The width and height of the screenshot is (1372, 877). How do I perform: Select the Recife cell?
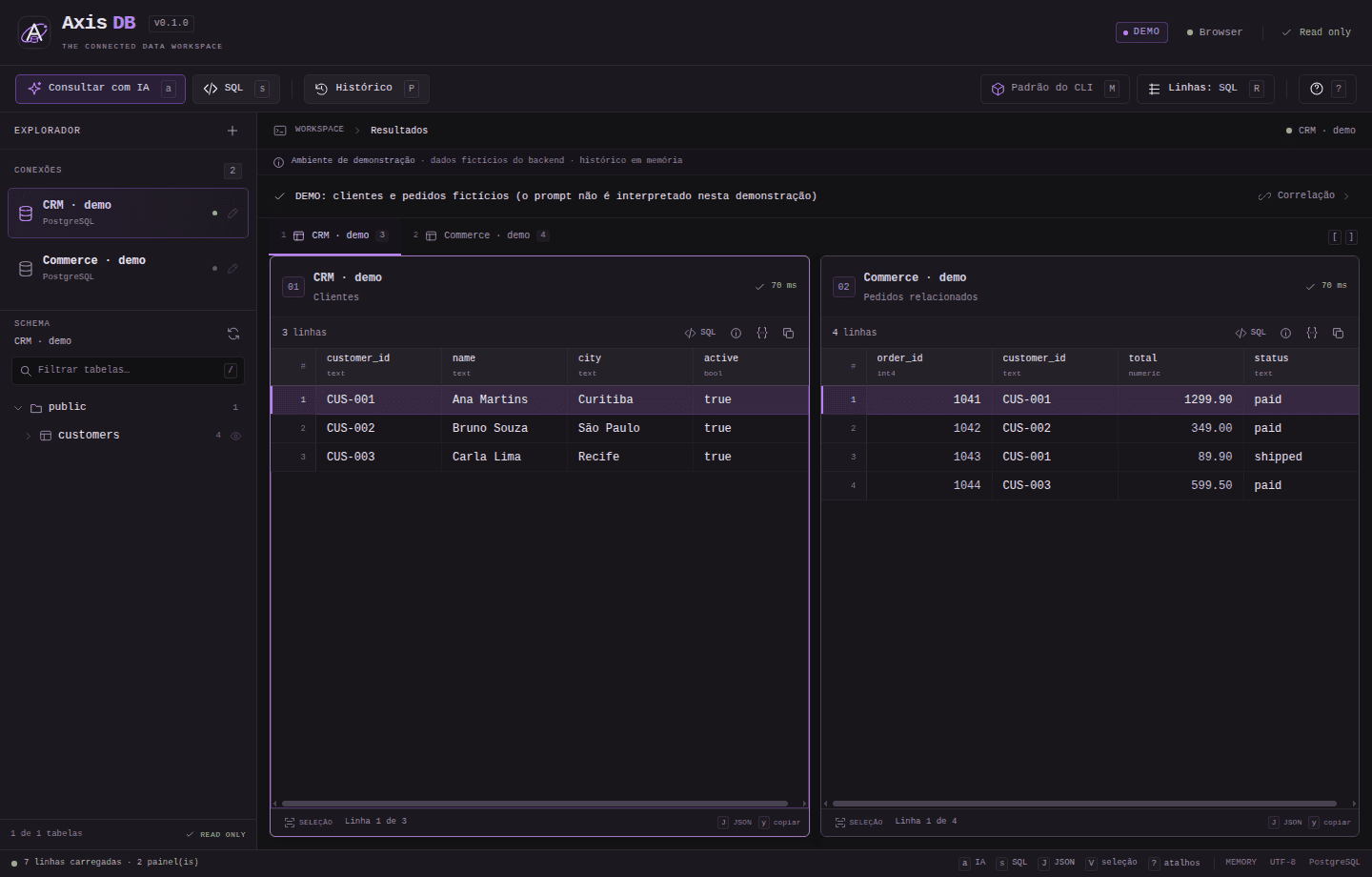coord(630,458)
